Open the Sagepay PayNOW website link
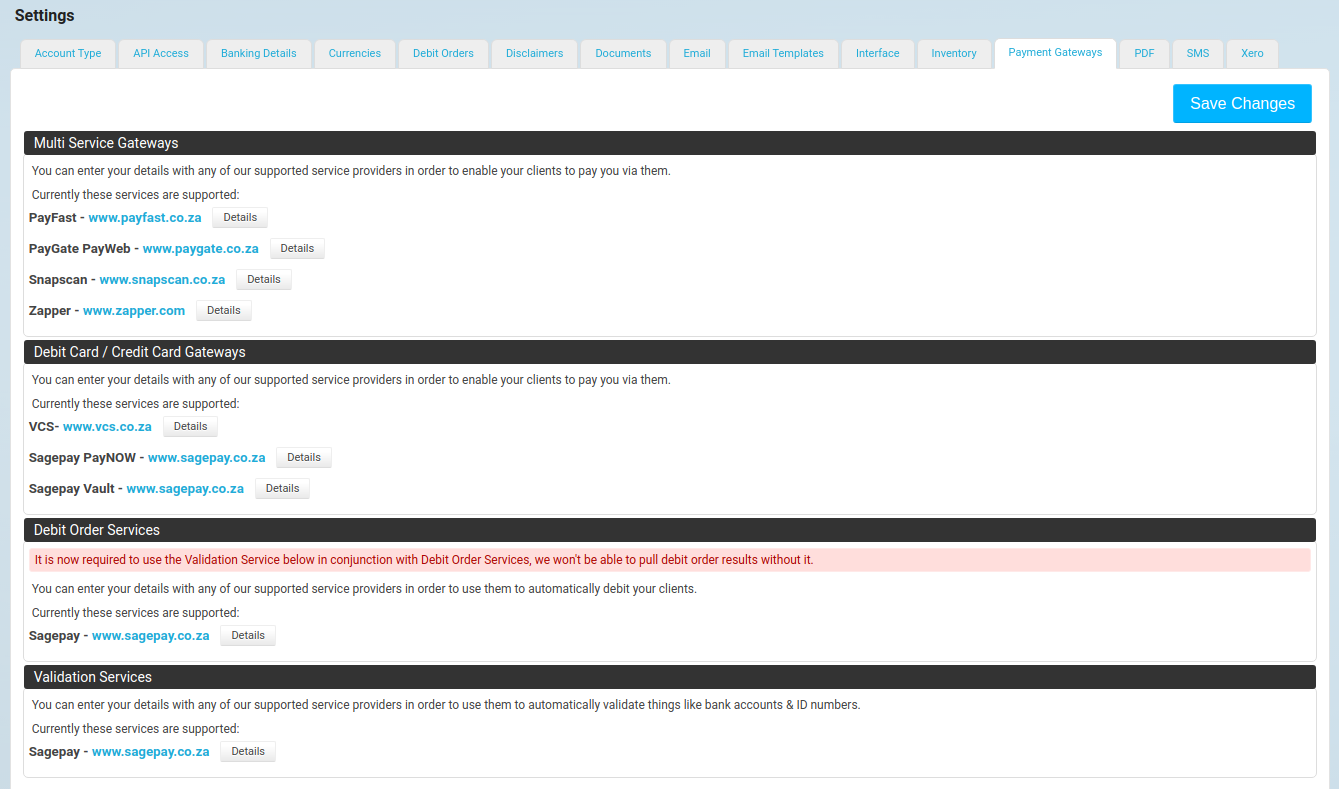Viewport: 1339px width, 789px height. (x=207, y=458)
